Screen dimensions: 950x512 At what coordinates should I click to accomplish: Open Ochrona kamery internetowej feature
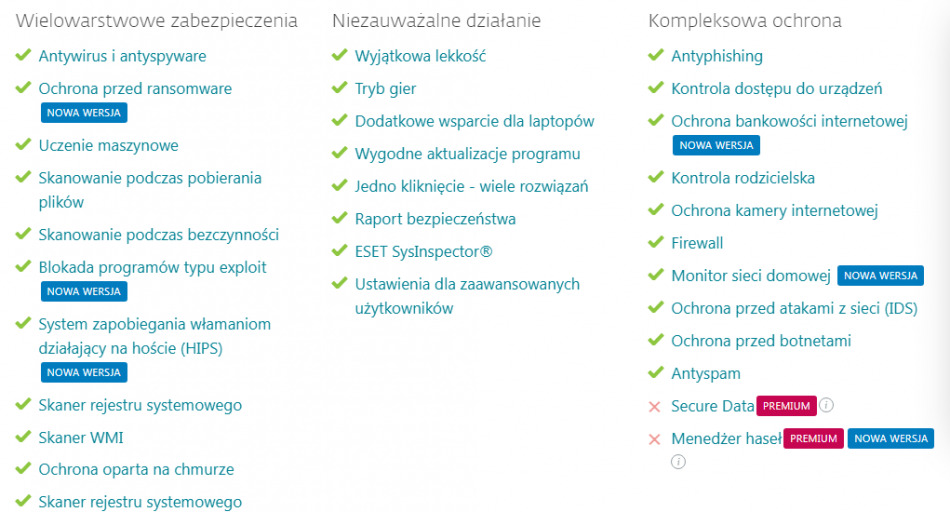(x=774, y=210)
